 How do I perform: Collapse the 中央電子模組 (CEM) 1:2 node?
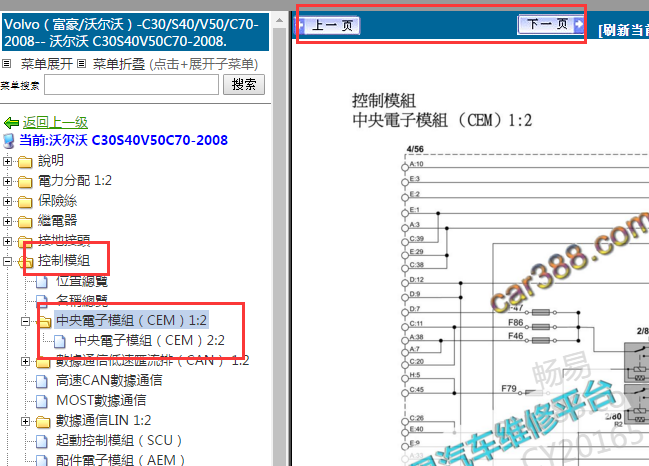click(25, 321)
